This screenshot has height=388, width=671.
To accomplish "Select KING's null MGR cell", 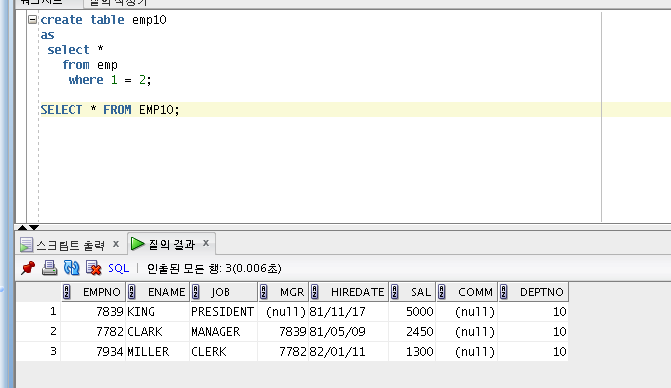I will (x=283, y=311).
